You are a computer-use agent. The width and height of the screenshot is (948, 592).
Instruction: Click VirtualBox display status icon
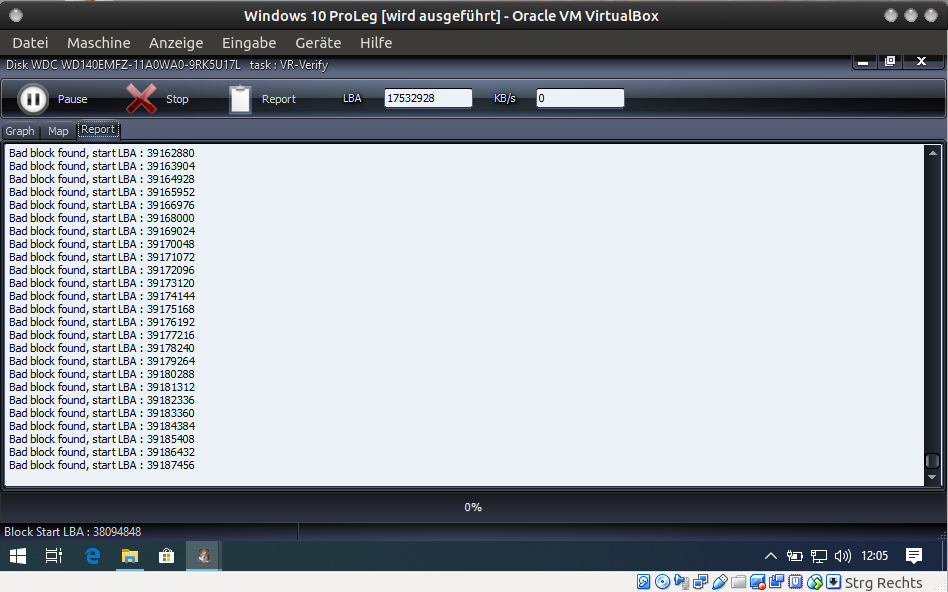click(x=776, y=582)
